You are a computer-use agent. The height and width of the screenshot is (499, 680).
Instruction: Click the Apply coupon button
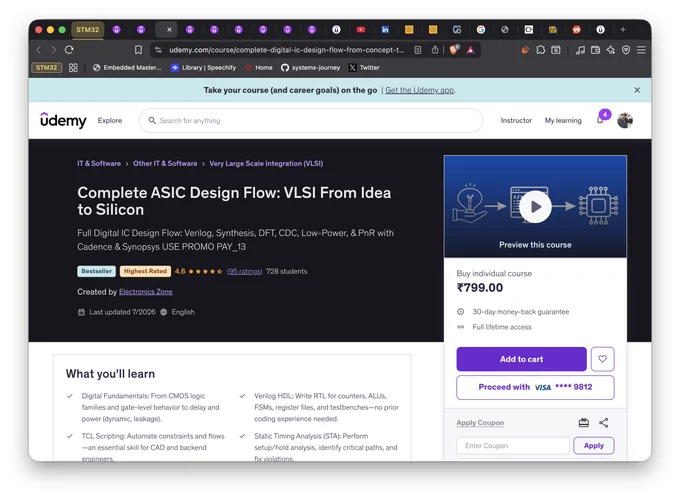point(594,446)
